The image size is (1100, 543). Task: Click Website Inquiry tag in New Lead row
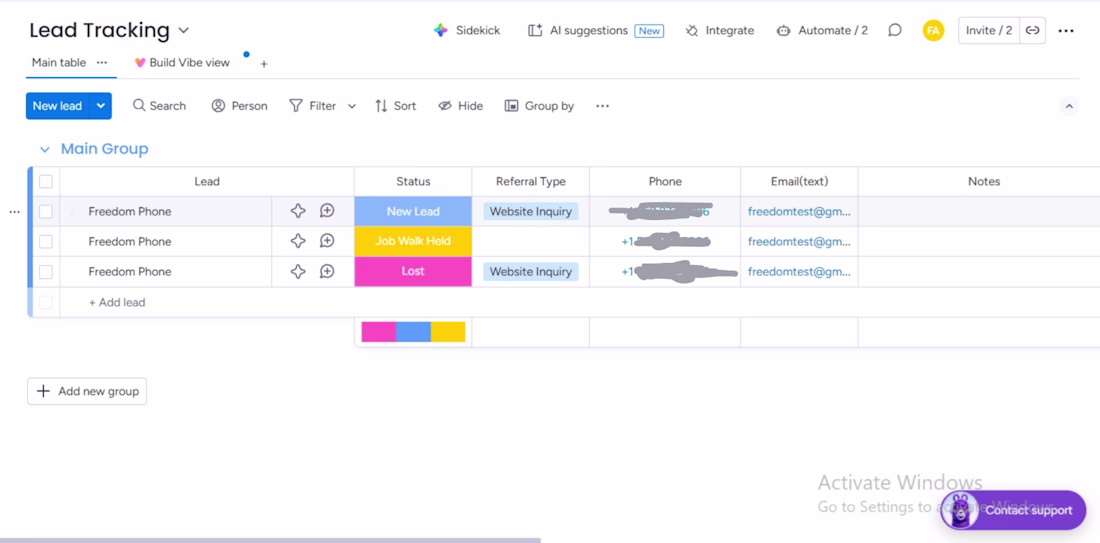tap(530, 211)
